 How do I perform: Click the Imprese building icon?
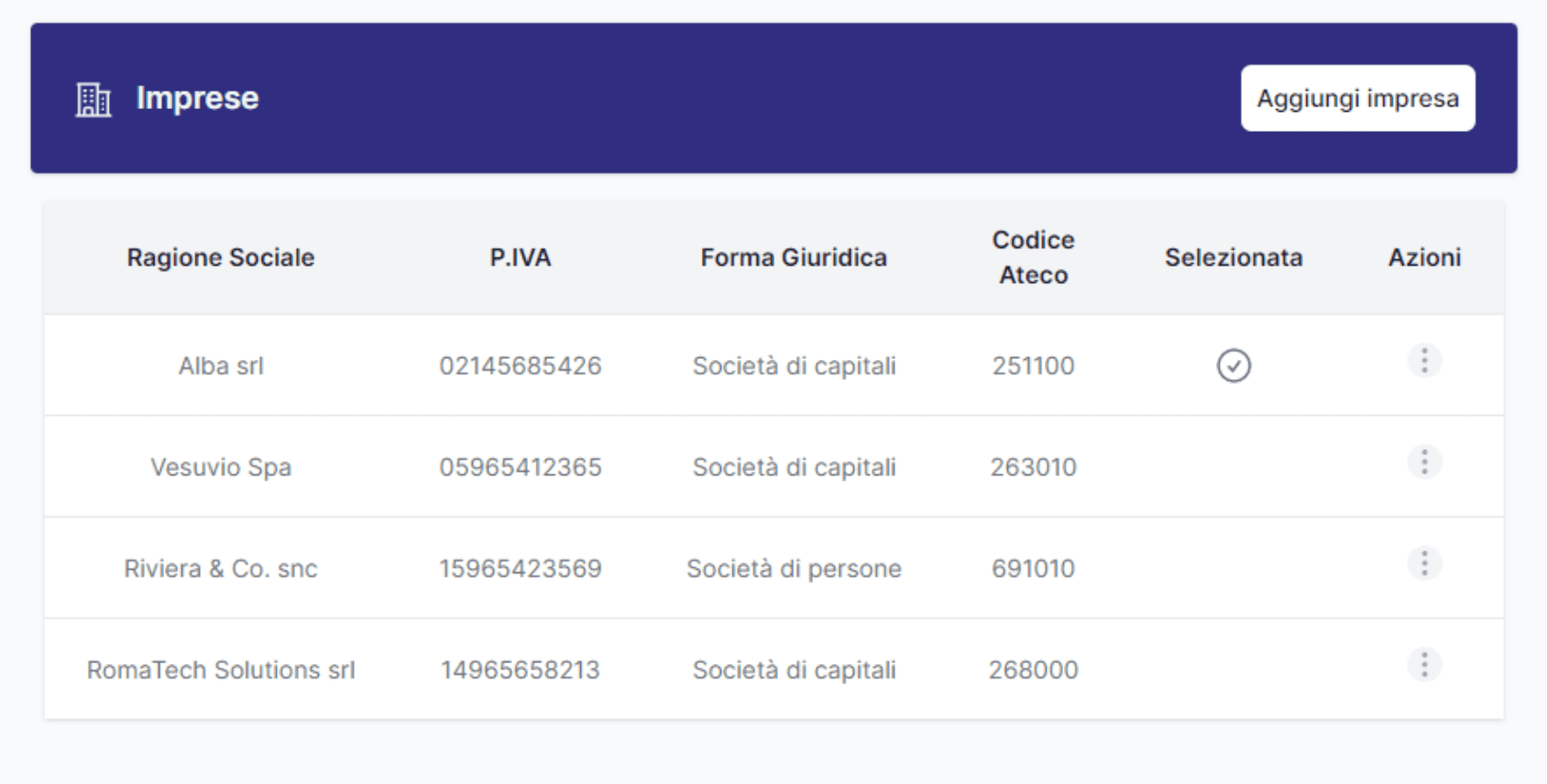(93, 99)
